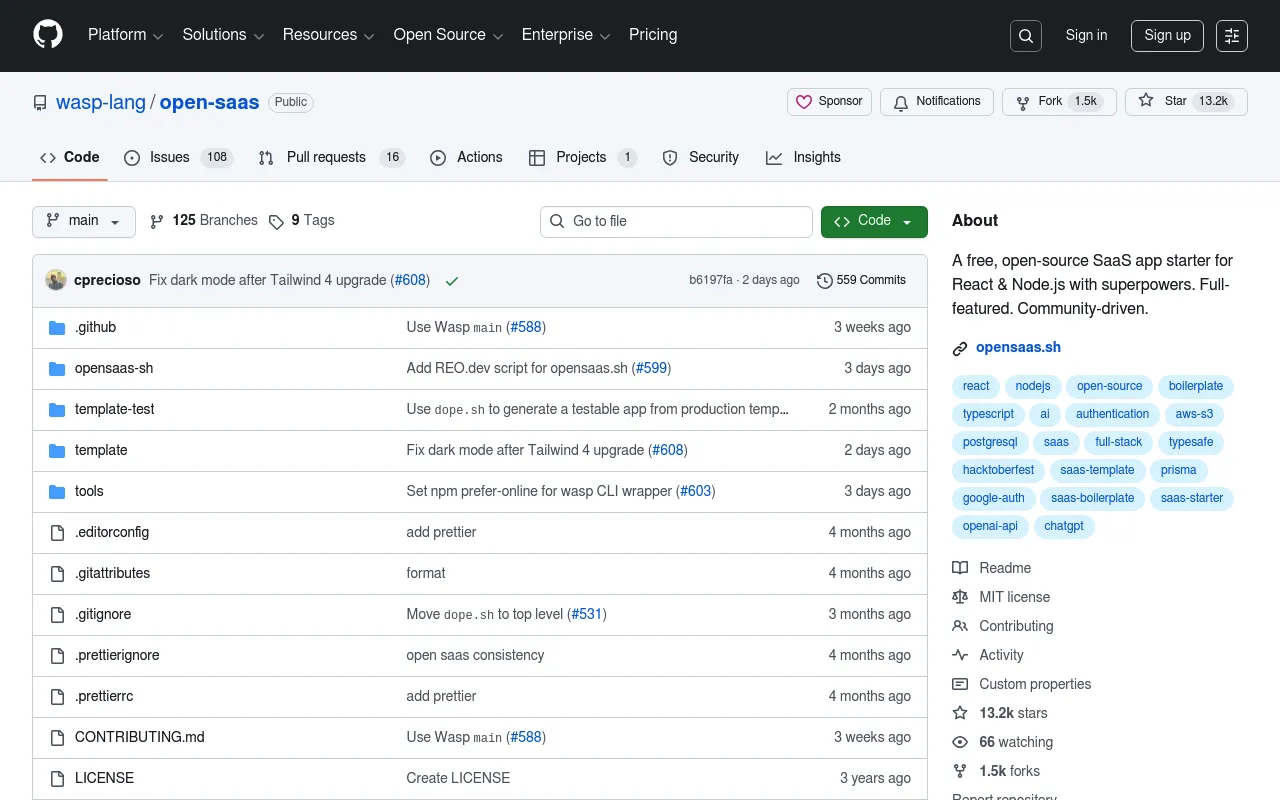Viewport: 1280px width, 800px height.
Task: Click the Notifications bell icon
Action: pos(901,102)
